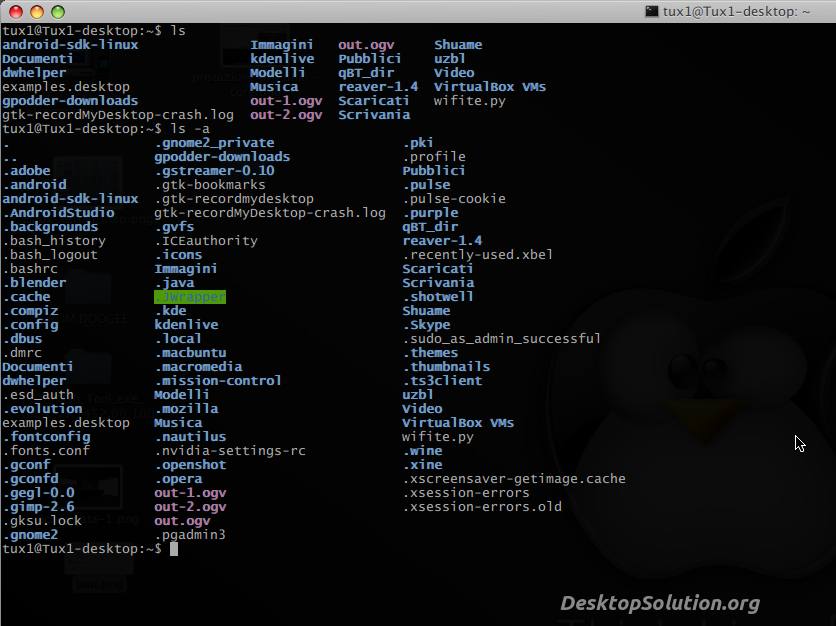836x626 pixels.
Task: Click the .bash_history file name
Action: tap(54, 241)
